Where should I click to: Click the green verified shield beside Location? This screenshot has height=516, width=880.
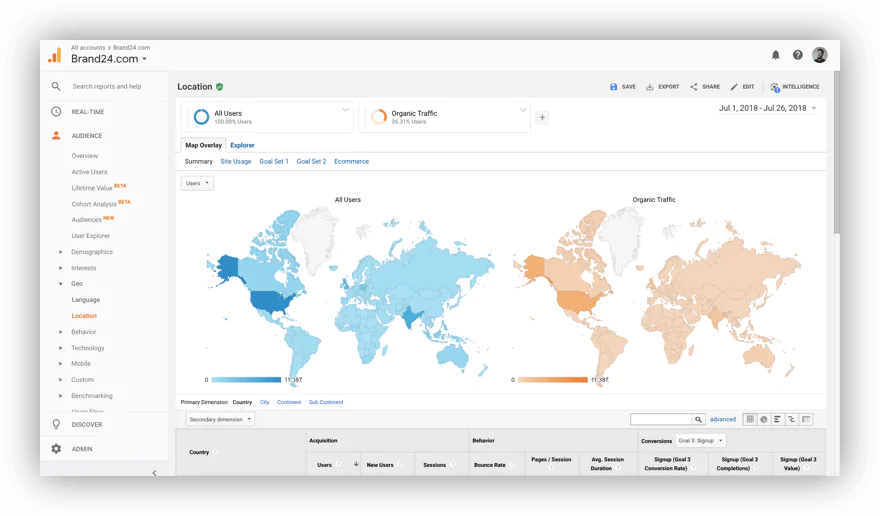coord(219,86)
